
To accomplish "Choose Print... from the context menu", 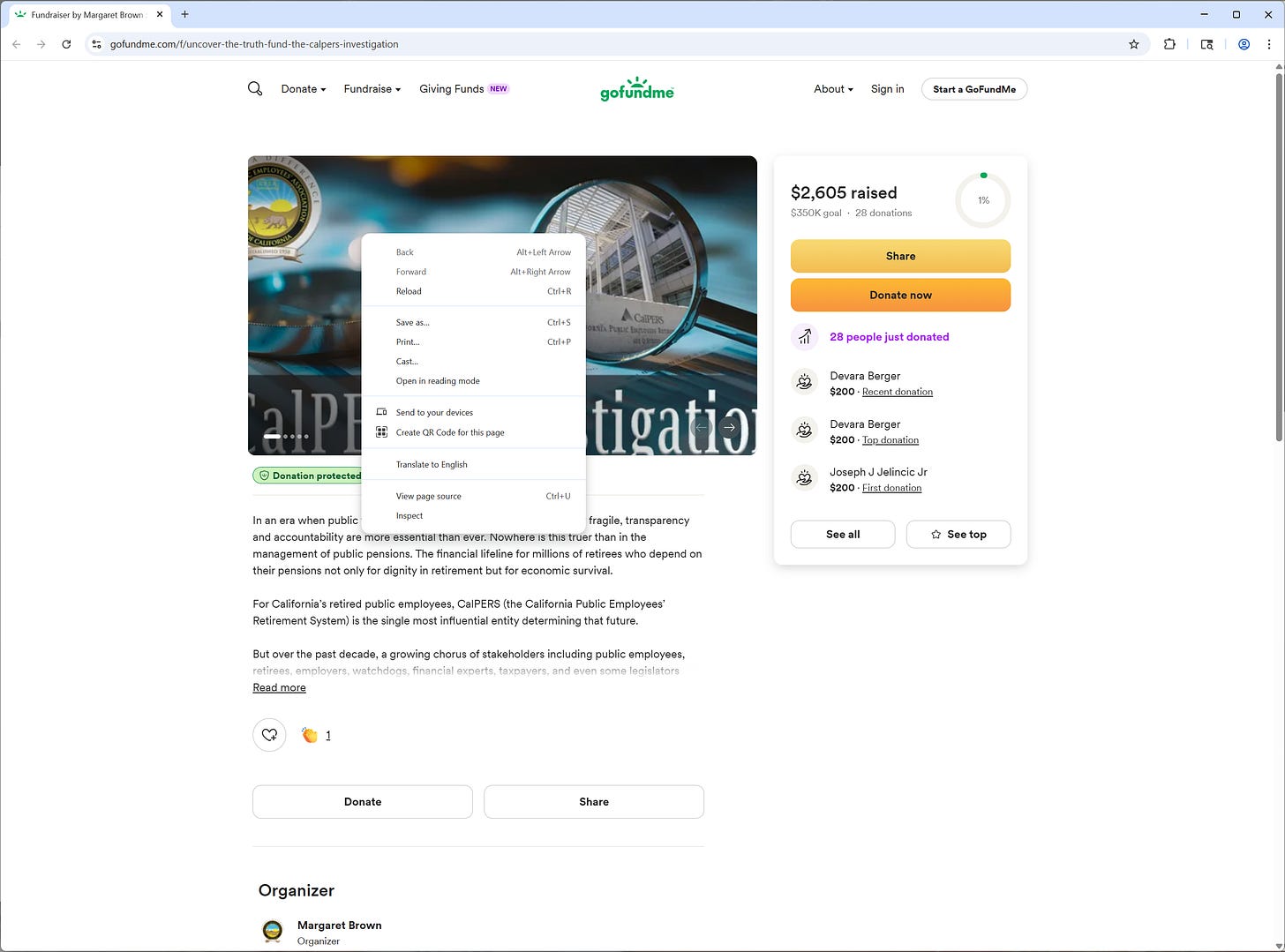I will pos(474,341).
